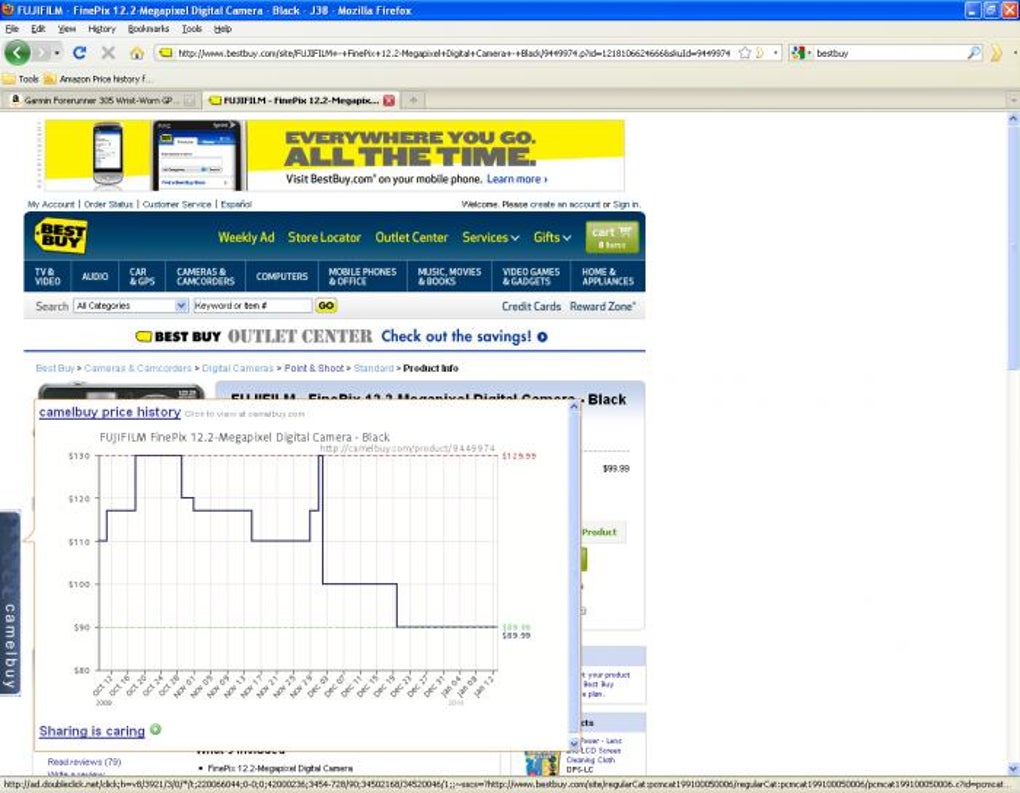The image size is (1020, 793).
Task: Open the Point & Shoot breadcrumb link
Action: coord(314,368)
